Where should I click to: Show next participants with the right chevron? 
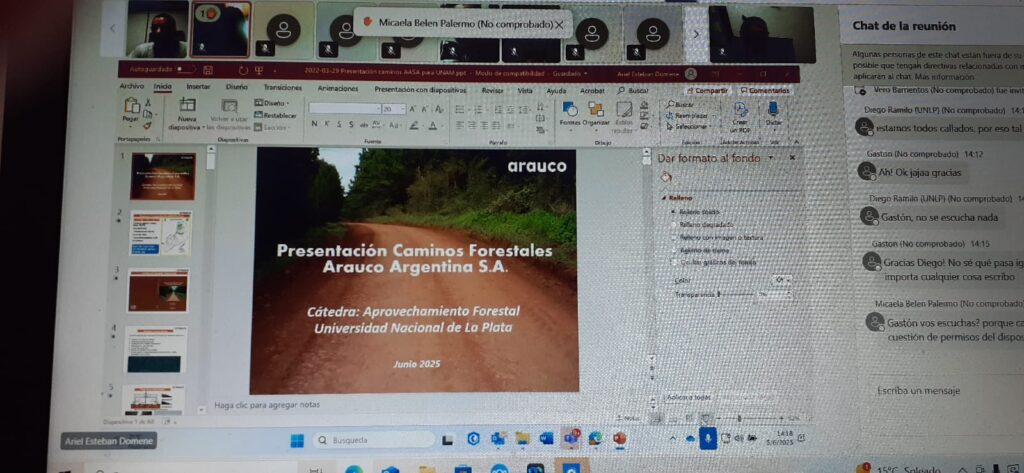[x=696, y=33]
